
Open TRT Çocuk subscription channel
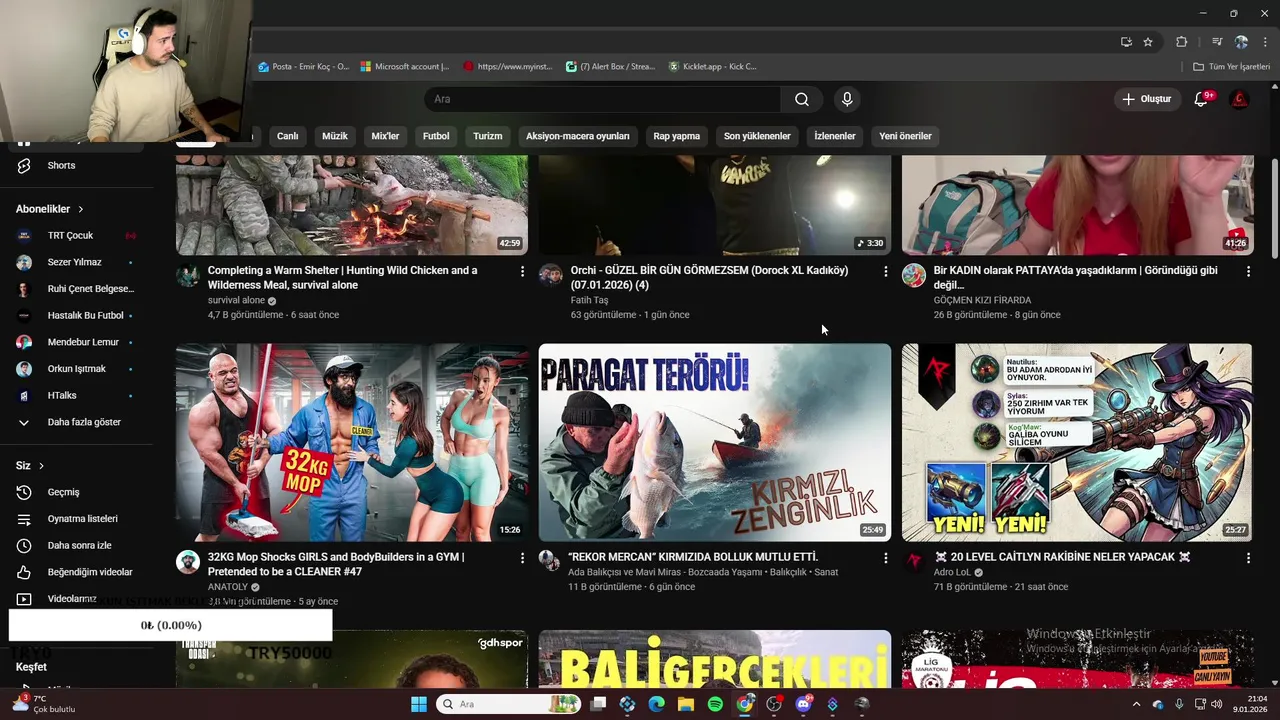click(77, 235)
